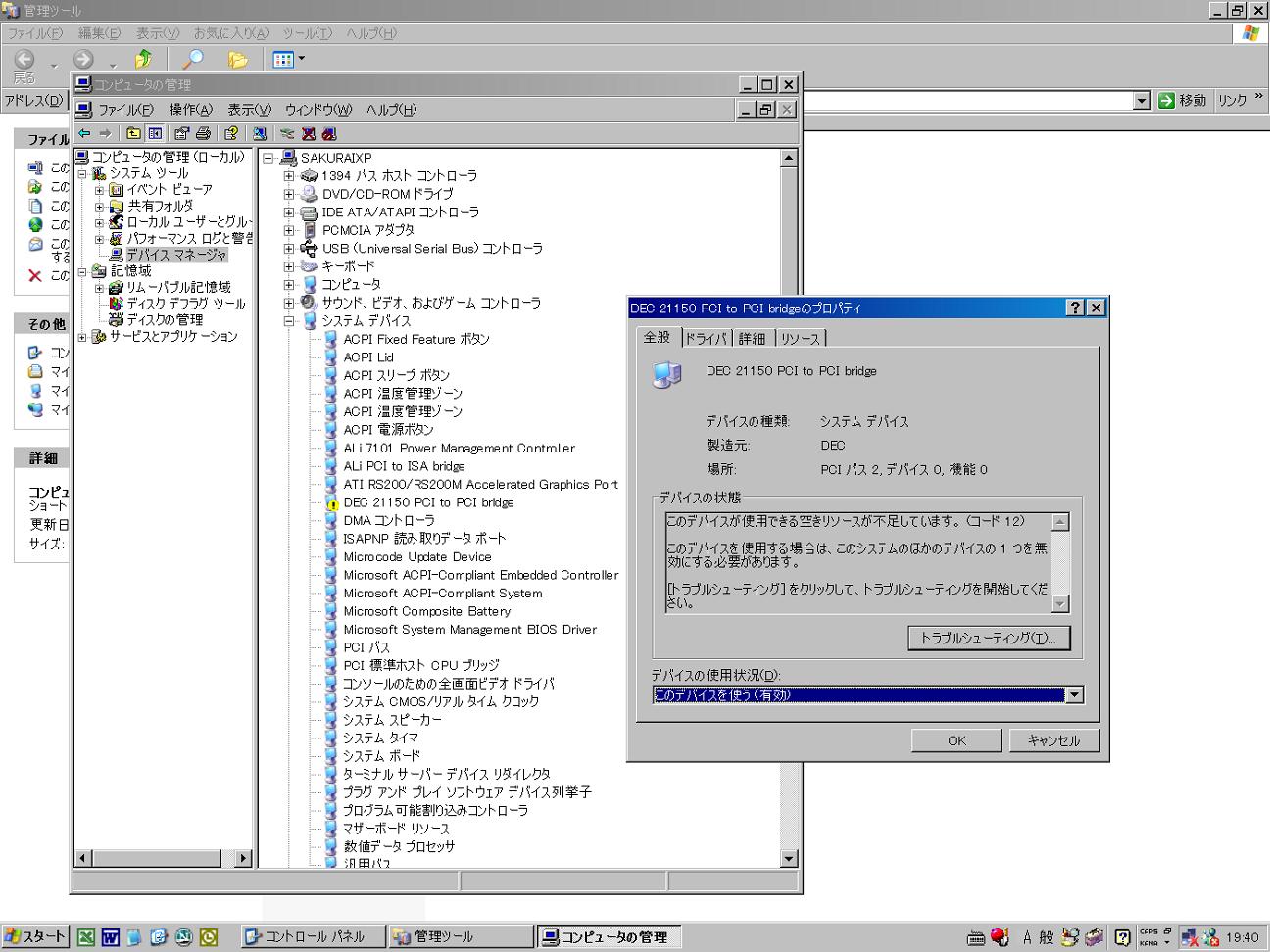Click OK in properties dialog
Image resolution: width=1270 pixels, height=952 pixels.
(956, 740)
